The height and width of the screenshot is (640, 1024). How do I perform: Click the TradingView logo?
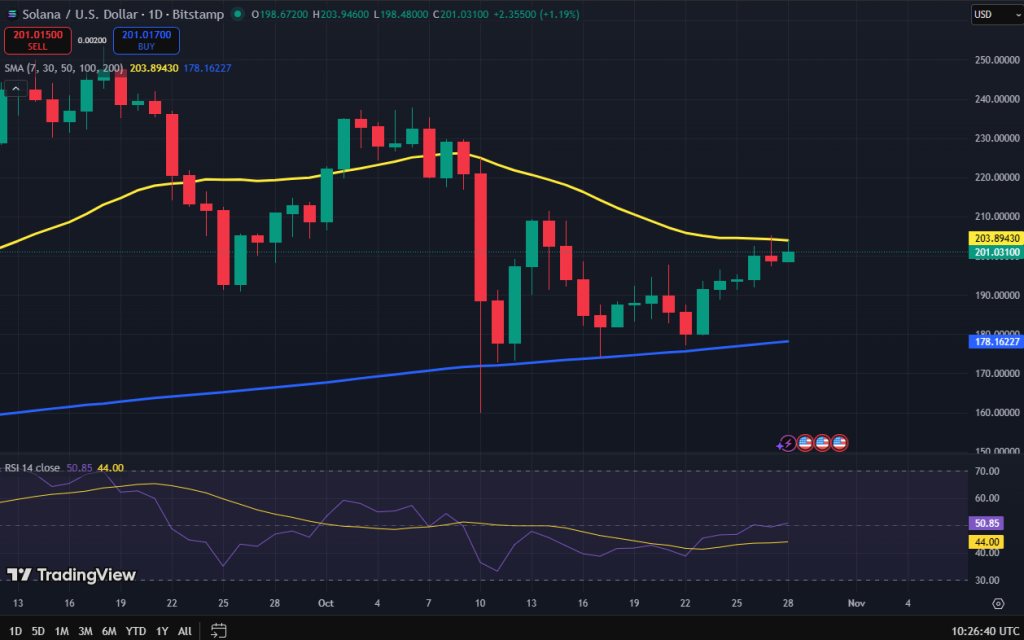point(71,575)
